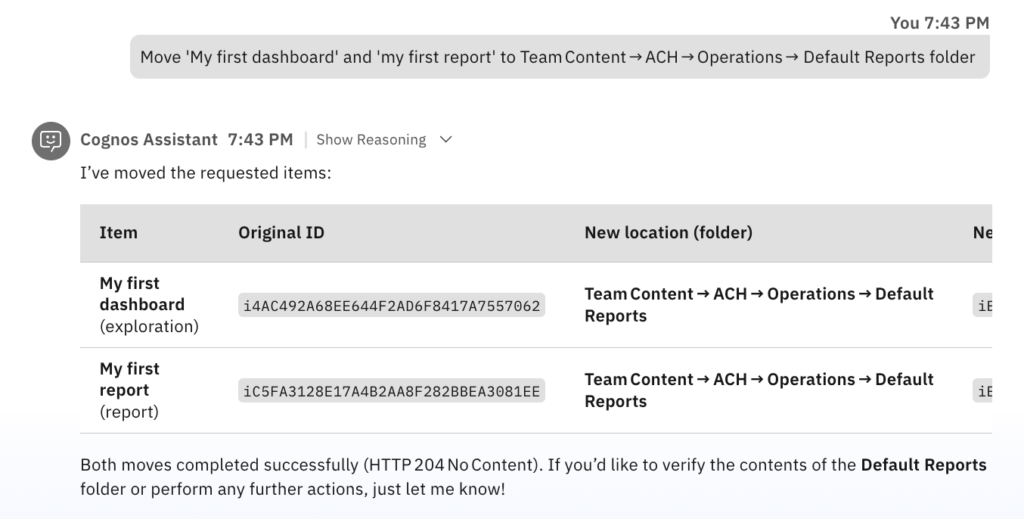Click the dashboard's original ID code i4AC492A…
This screenshot has height=519, width=1024.
point(392,306)
